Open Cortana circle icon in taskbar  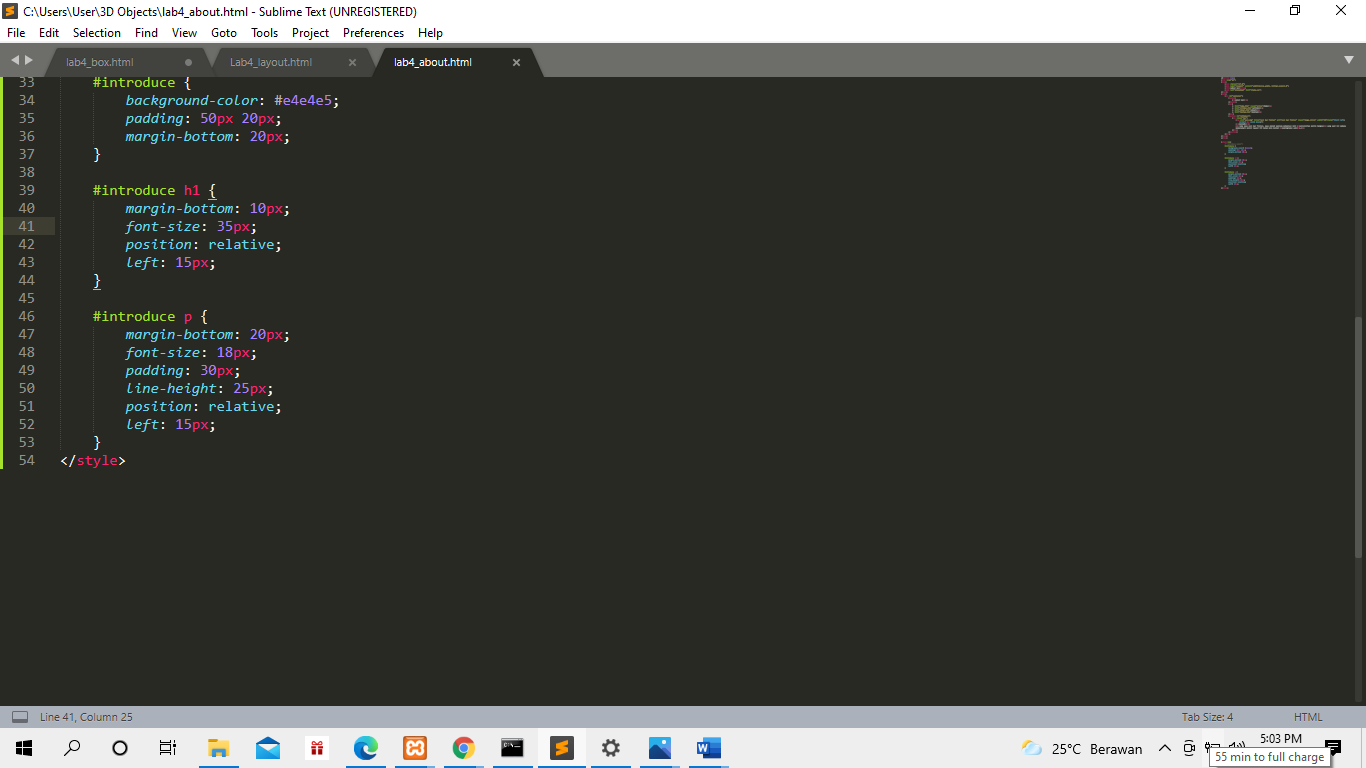point(120,748)
